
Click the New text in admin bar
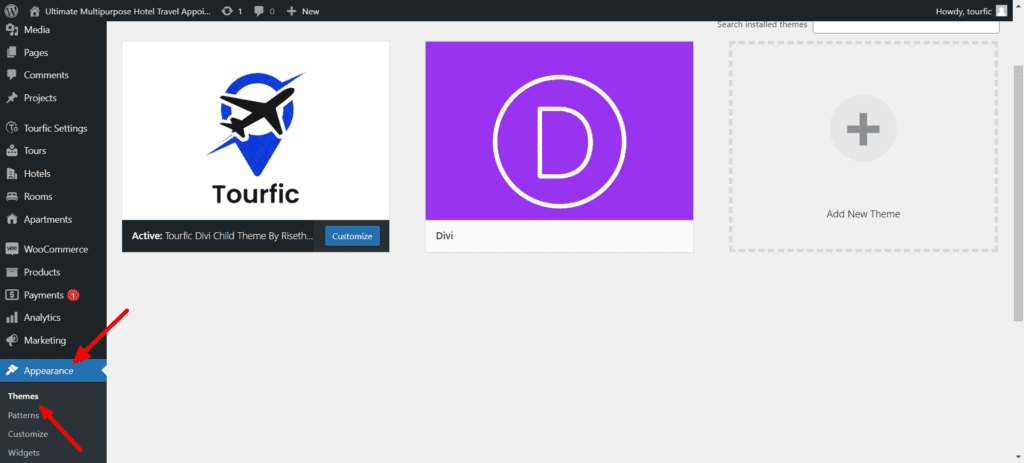click(310, 11)
